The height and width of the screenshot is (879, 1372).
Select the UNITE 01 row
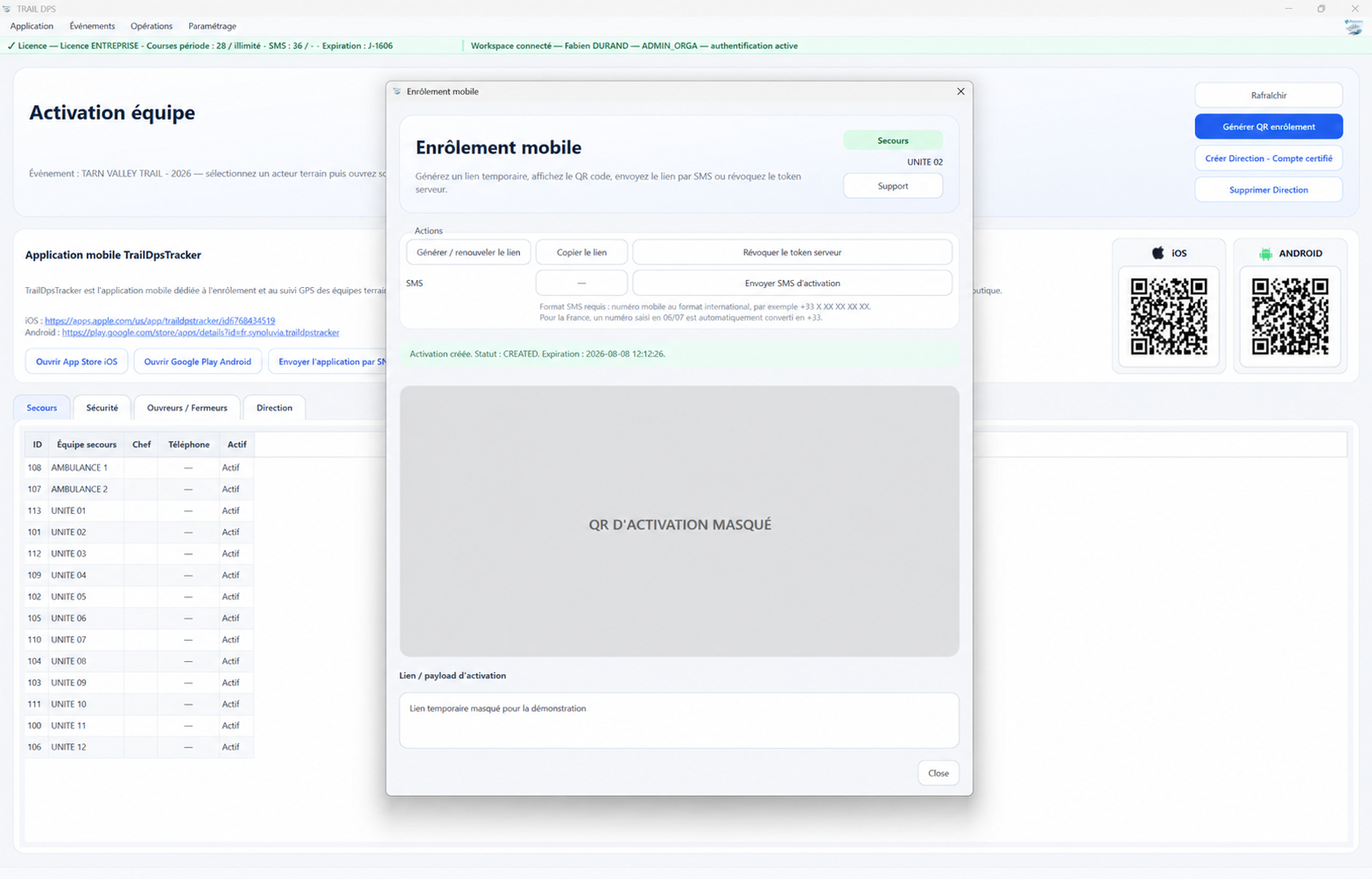(x=139, y=510)
